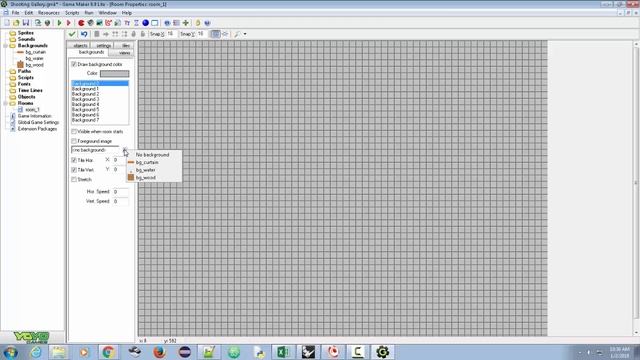Screen dimensions: 640x360
Task: Run the game with green play arrow
Action: (60, 23)
